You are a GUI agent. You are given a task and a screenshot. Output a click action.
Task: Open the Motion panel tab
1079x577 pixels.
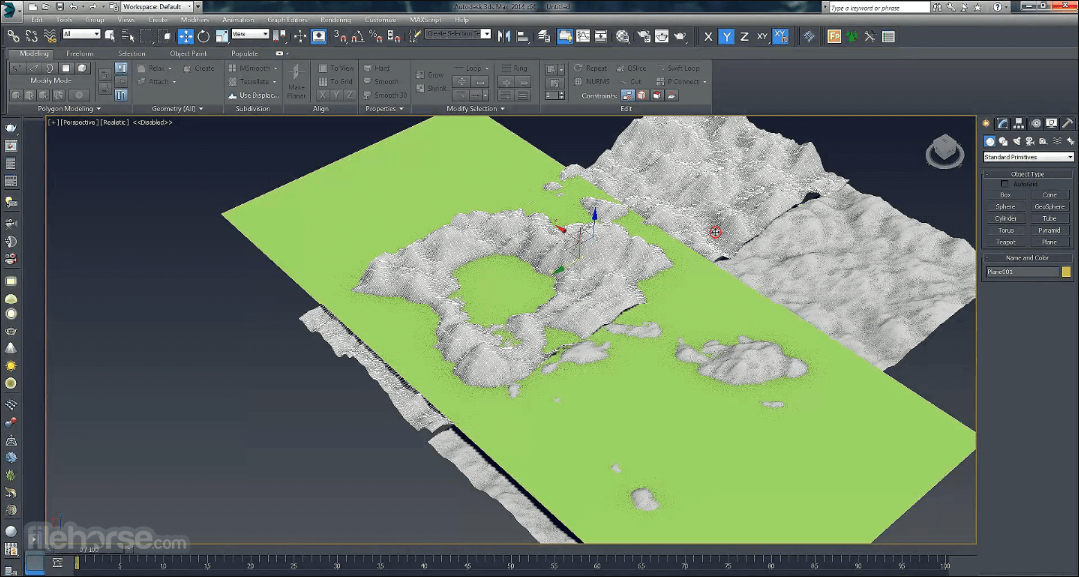click(1035, 123)
